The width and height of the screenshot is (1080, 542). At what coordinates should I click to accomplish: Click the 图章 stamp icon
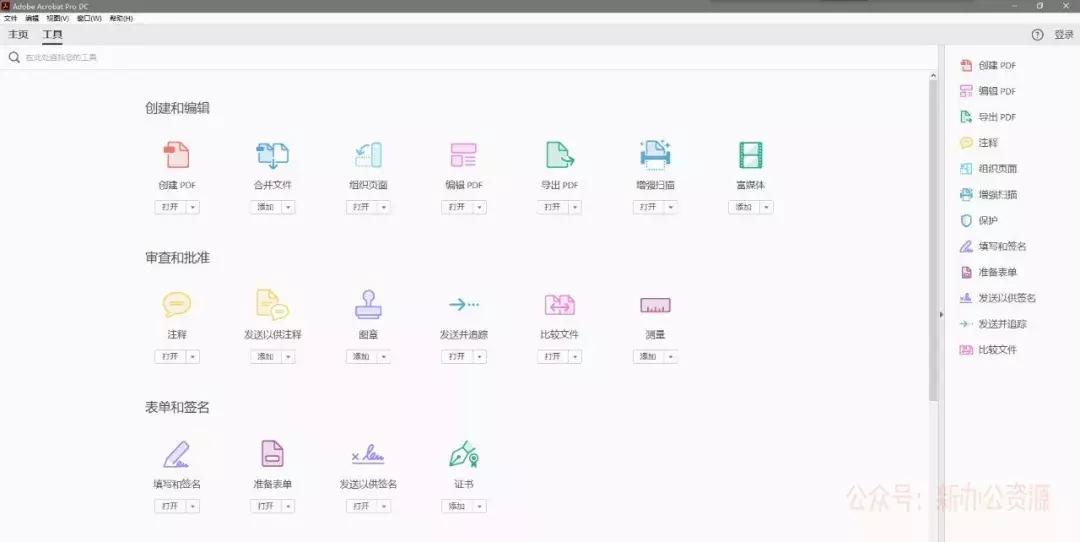click(x=368, y=304)
